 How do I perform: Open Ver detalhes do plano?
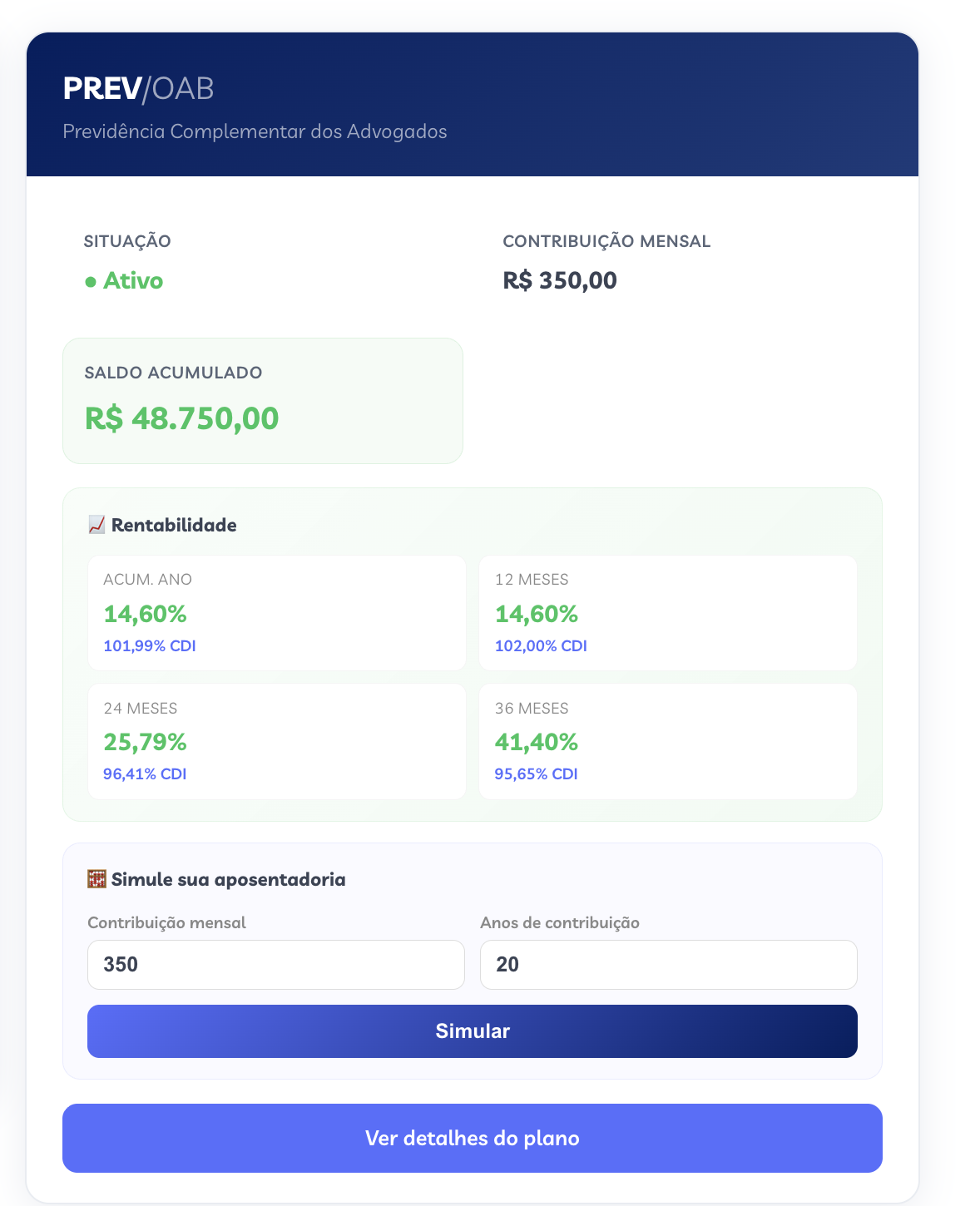pyautogui.click(x=472, y=1138)
